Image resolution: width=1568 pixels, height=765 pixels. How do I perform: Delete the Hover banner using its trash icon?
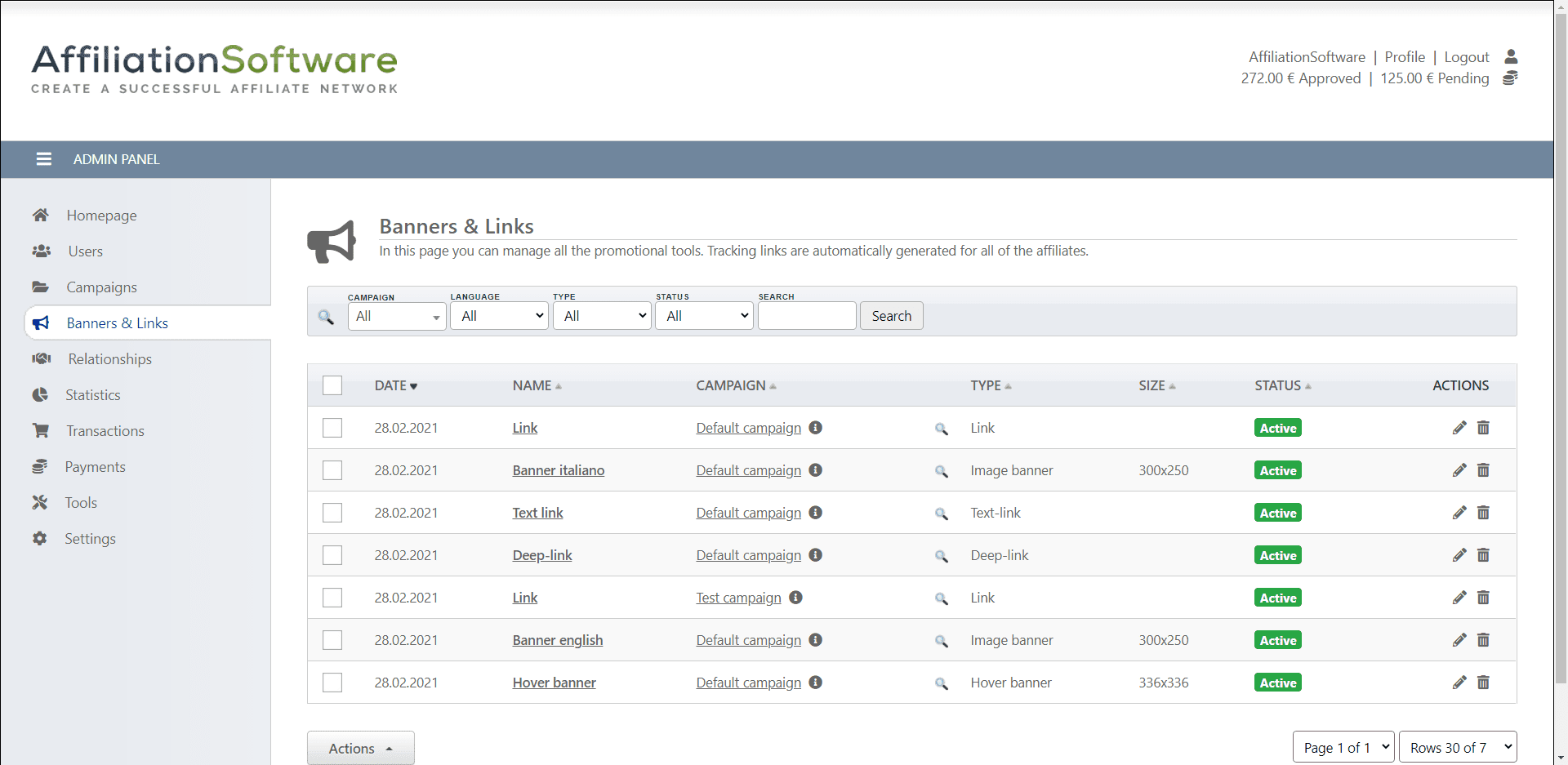pyautogui.click(x=1483, y=683)
